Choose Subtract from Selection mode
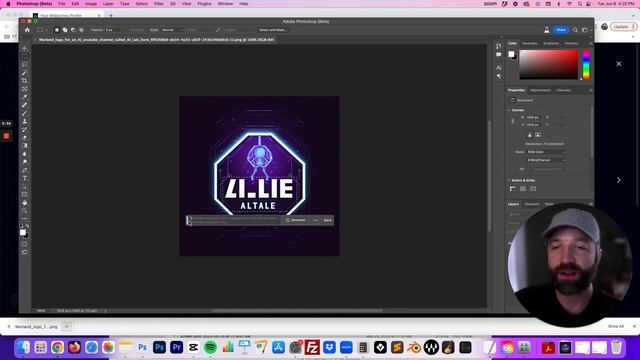 73,30
